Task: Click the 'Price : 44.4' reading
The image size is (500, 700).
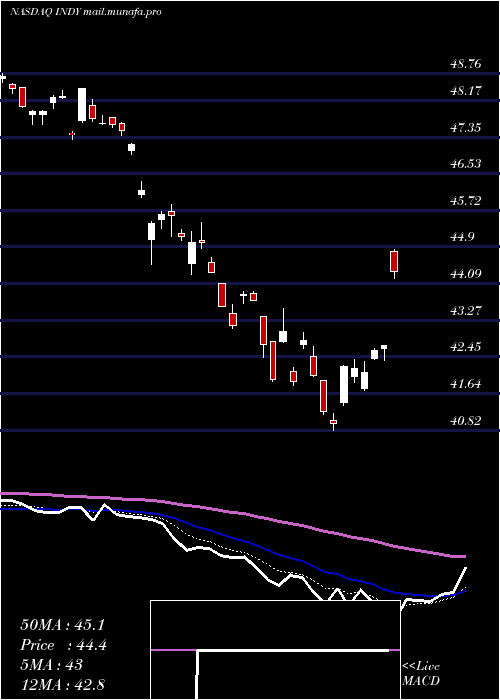Action: [x=63, y=645]
